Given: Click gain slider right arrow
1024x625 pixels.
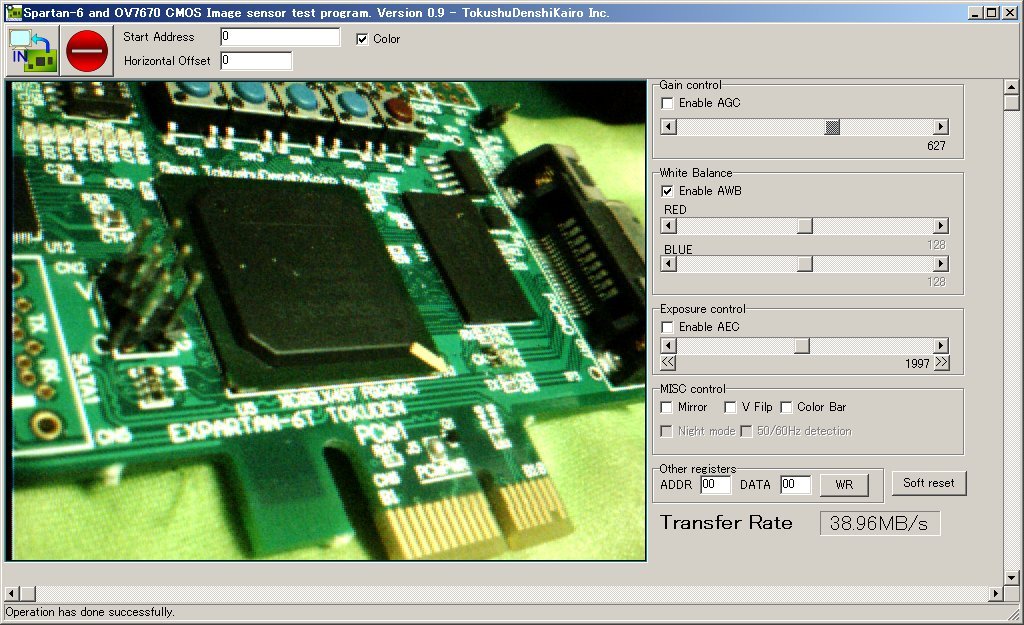Looking at the screenshot, I should [940, 127].
